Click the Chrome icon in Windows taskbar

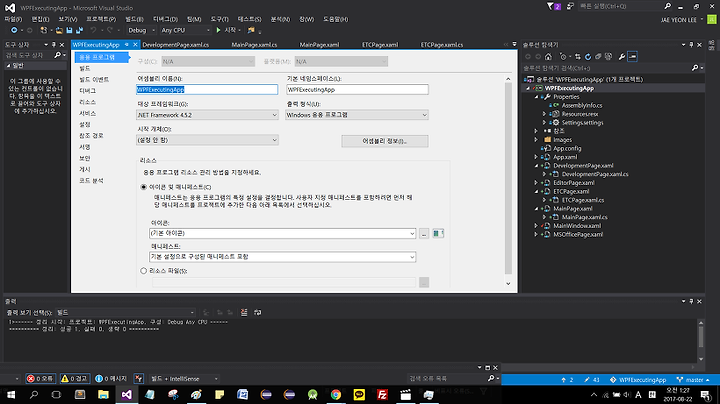pos(336,394)
